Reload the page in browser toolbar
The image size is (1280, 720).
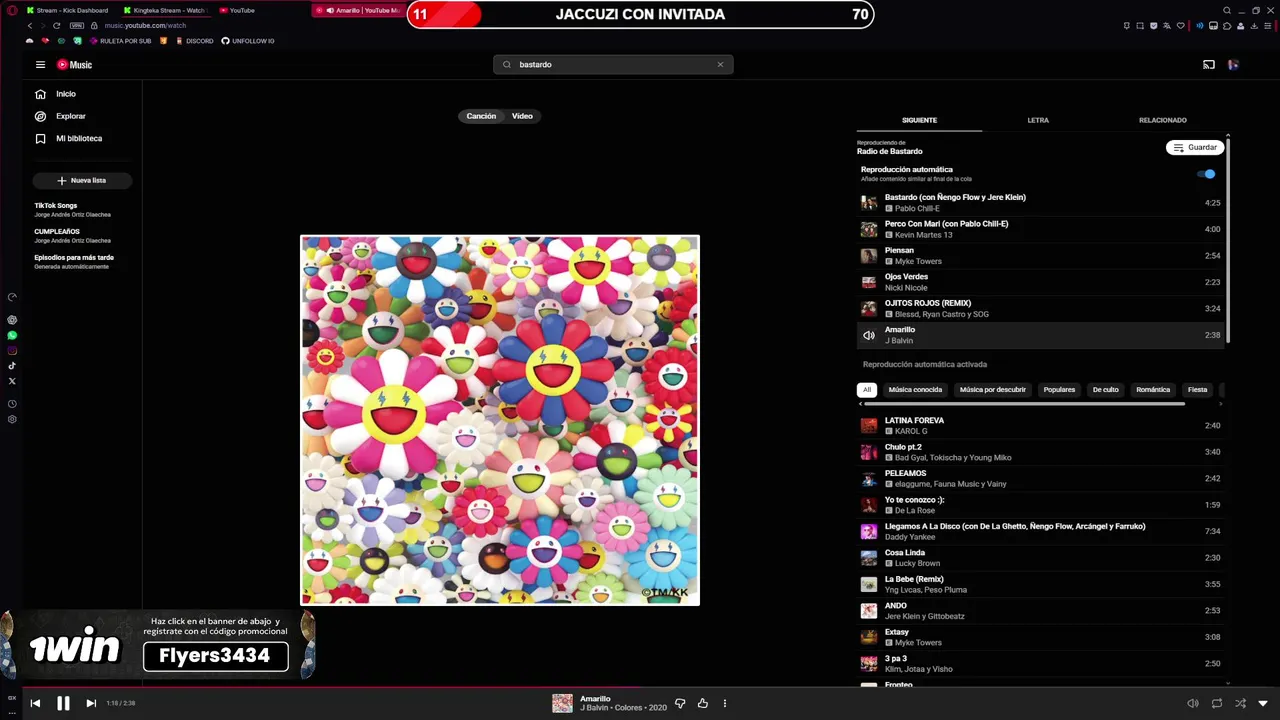click(56, 25)
